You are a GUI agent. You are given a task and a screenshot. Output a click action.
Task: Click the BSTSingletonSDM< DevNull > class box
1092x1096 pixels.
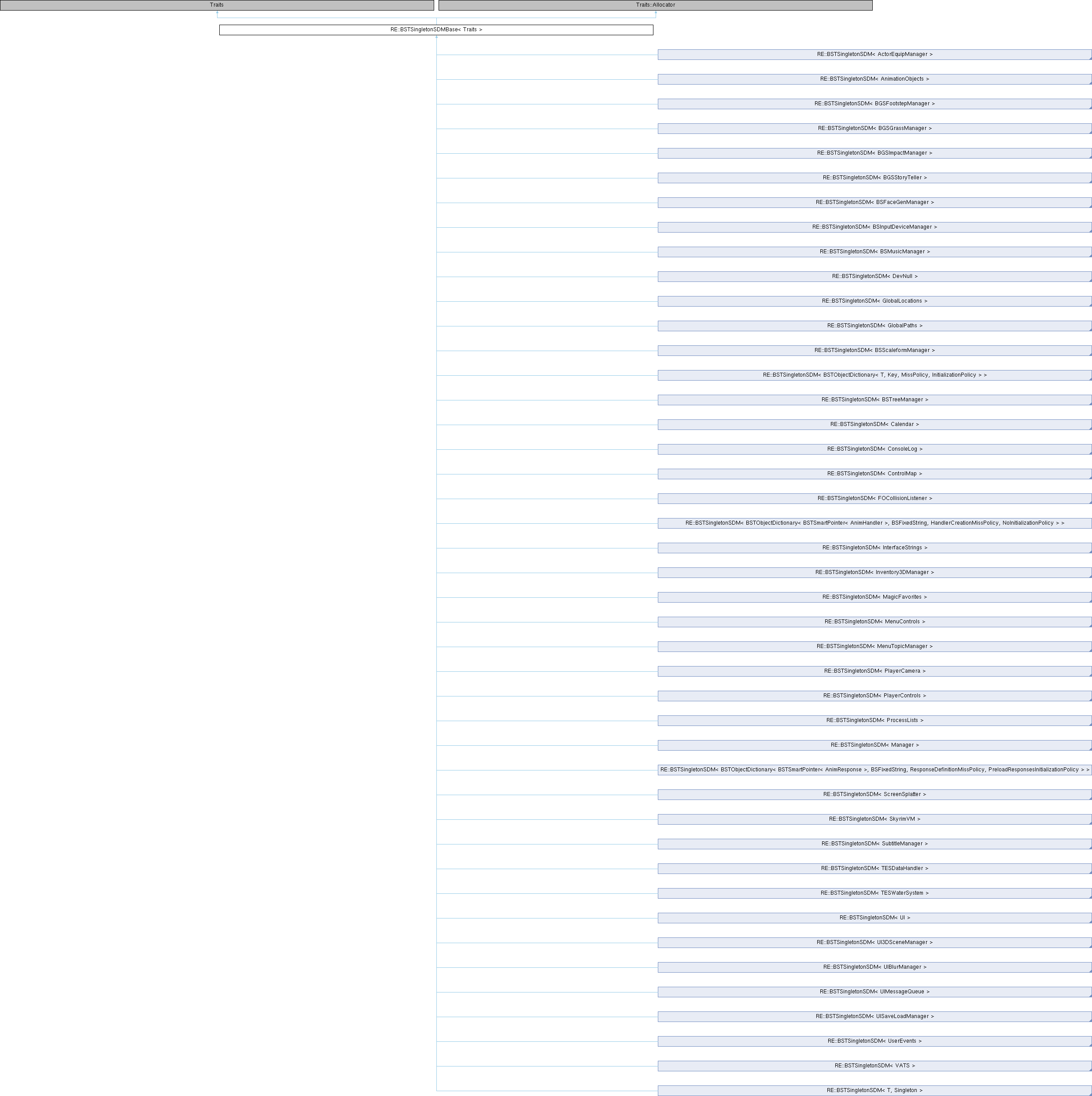(874, 276)
